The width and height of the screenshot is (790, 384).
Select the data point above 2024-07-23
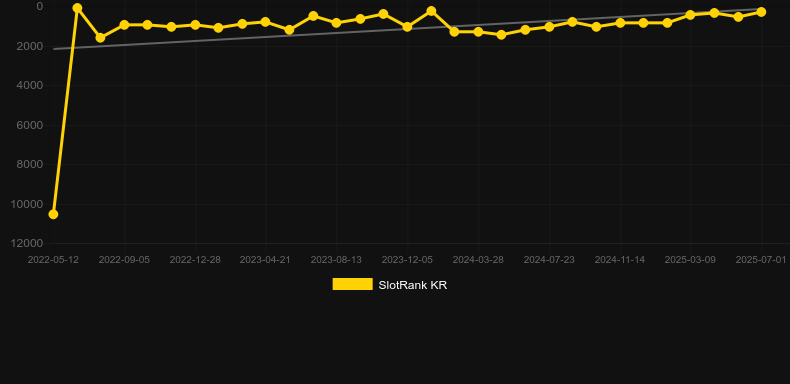tap(549, 26)
